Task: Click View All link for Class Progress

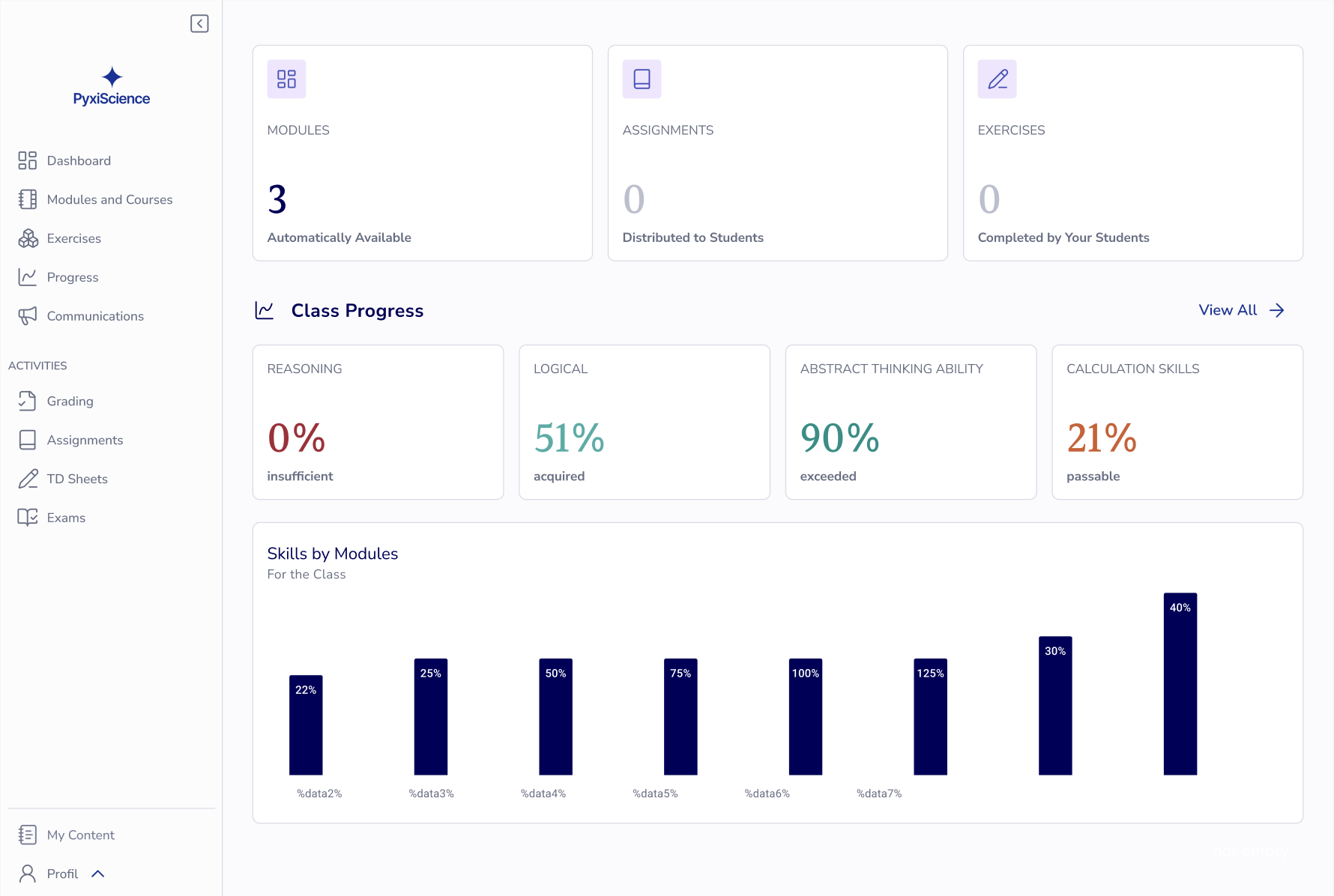Action: (x=1228, y=310)
